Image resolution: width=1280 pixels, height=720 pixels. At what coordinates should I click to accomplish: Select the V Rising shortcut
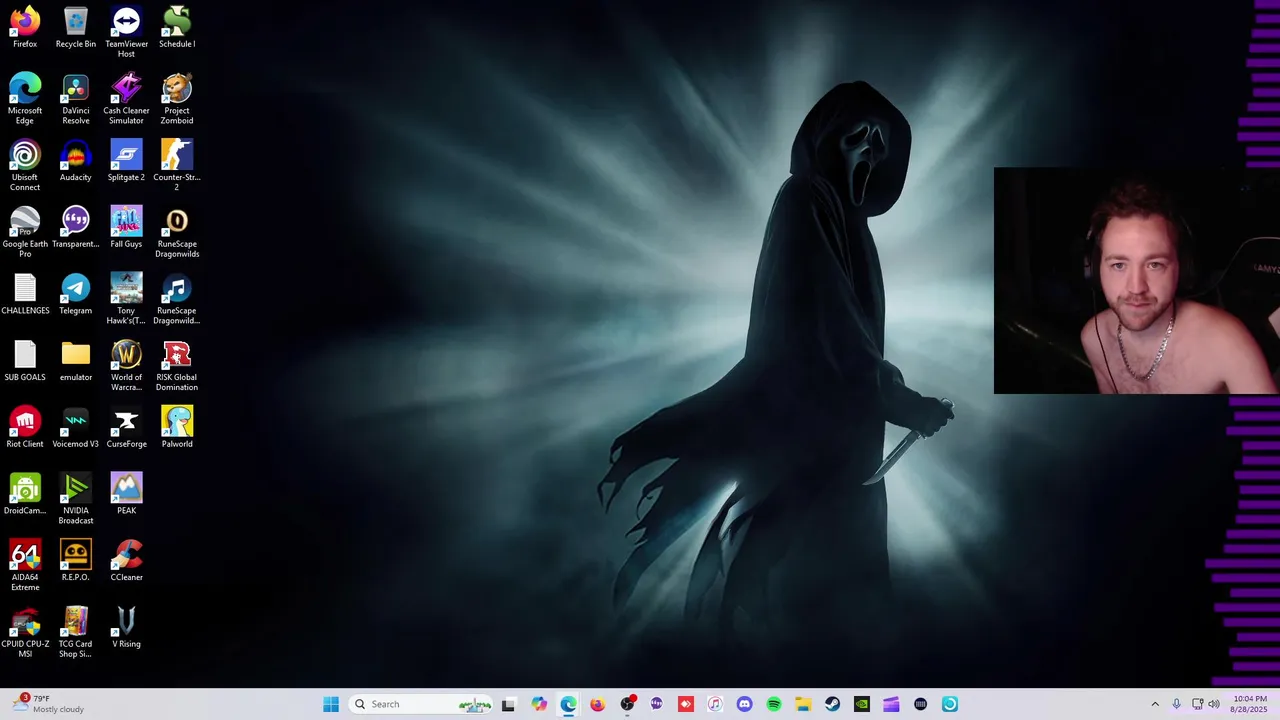[x=126, y=628]
